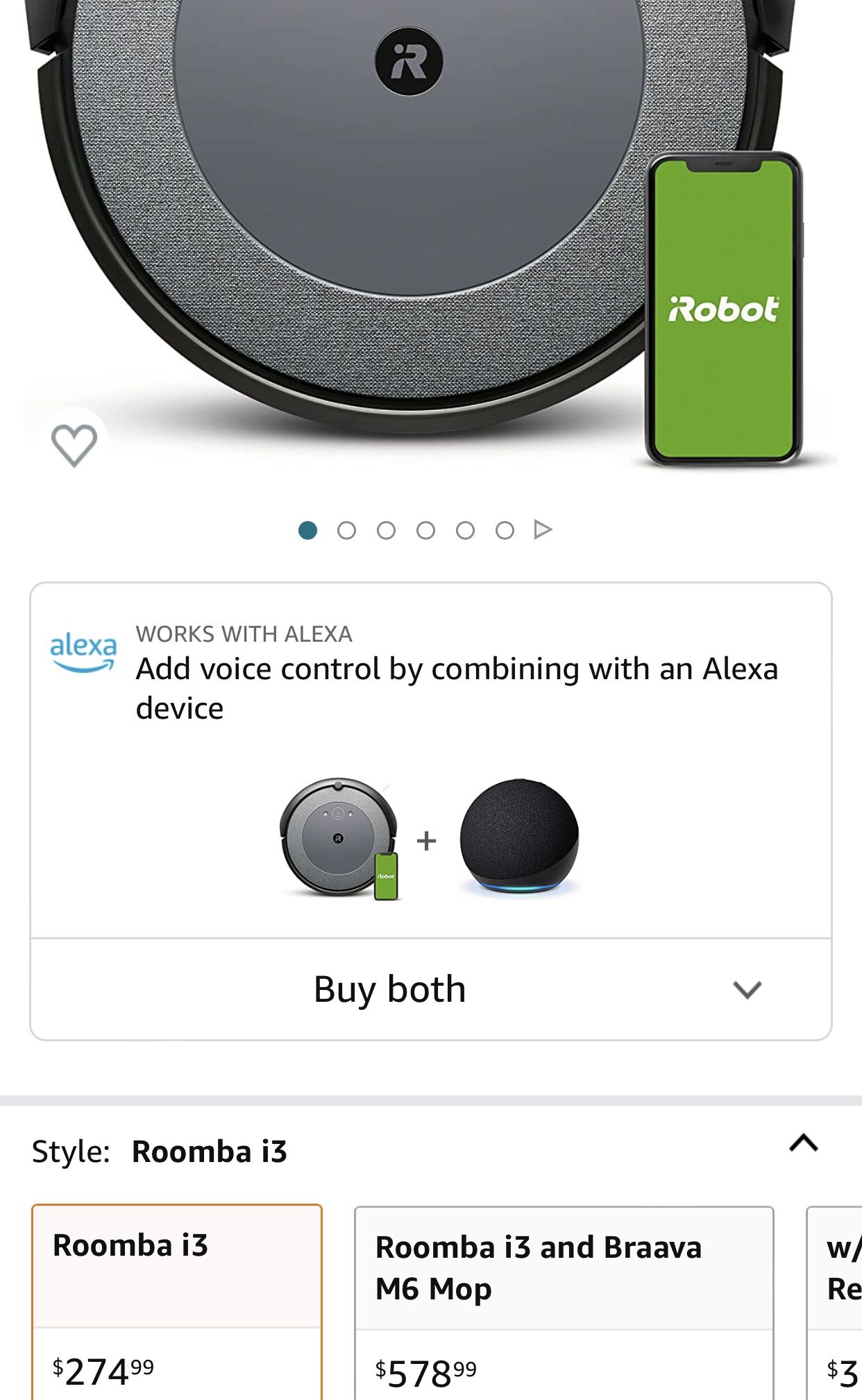
Task: Tap the iRobot logo on the vacuum
Action: pos(409,61)
